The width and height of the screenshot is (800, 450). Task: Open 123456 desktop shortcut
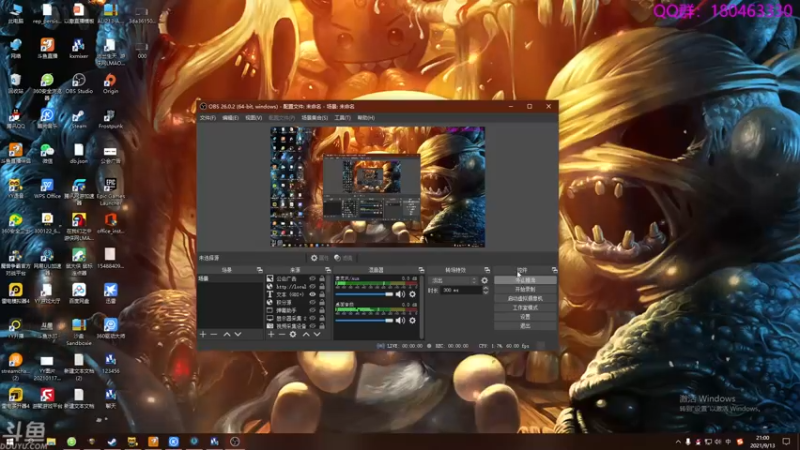110,364
